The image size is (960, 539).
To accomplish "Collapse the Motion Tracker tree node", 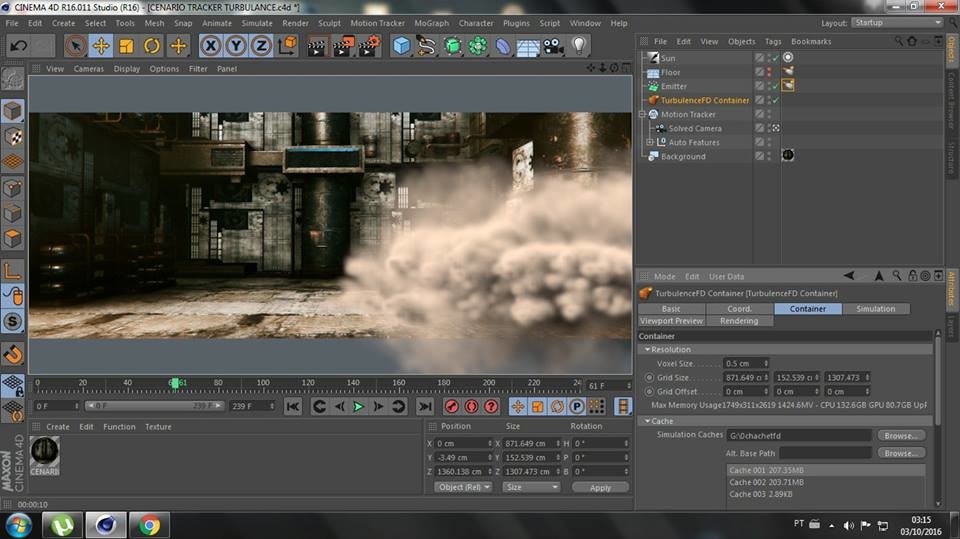I will pos(642,115).
